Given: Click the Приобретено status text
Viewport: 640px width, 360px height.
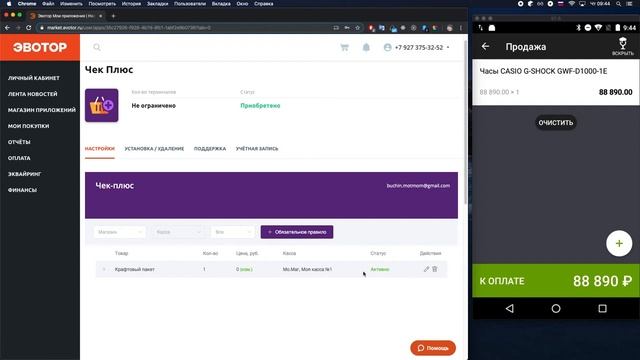Looking at the screenshot, I should [260, 105].
